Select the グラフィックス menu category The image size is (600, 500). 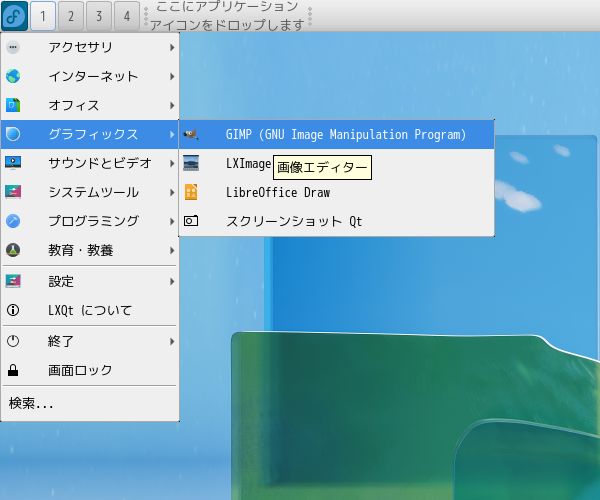point(90,134)
